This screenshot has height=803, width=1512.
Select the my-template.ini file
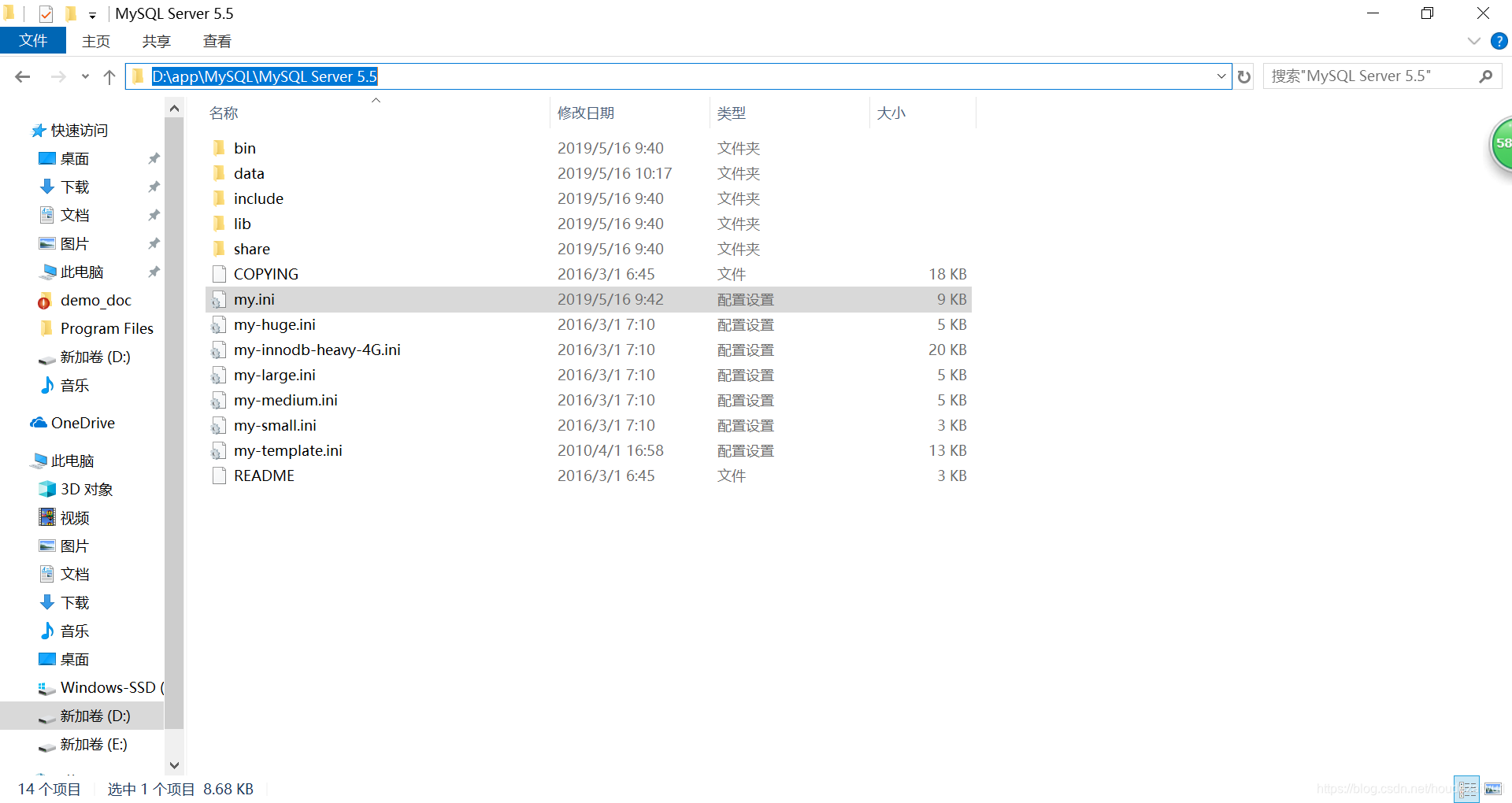[x=288, y=450]
